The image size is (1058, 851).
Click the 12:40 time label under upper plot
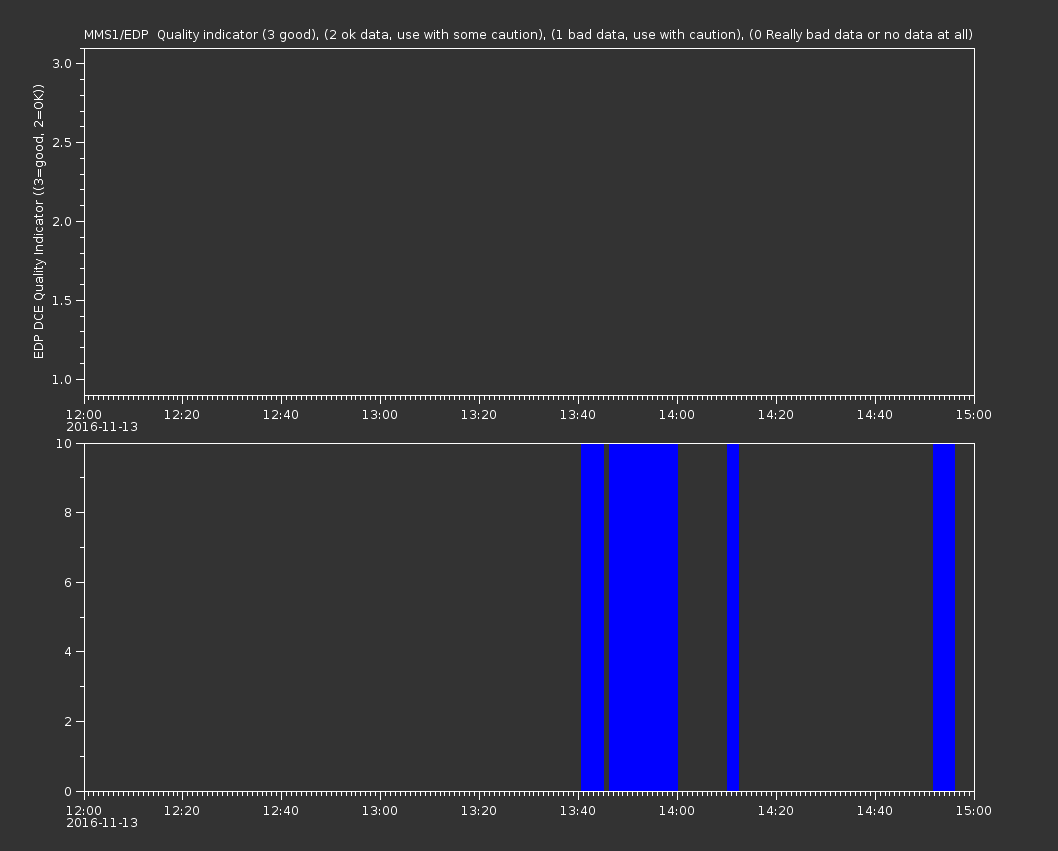tap(281, 414)
